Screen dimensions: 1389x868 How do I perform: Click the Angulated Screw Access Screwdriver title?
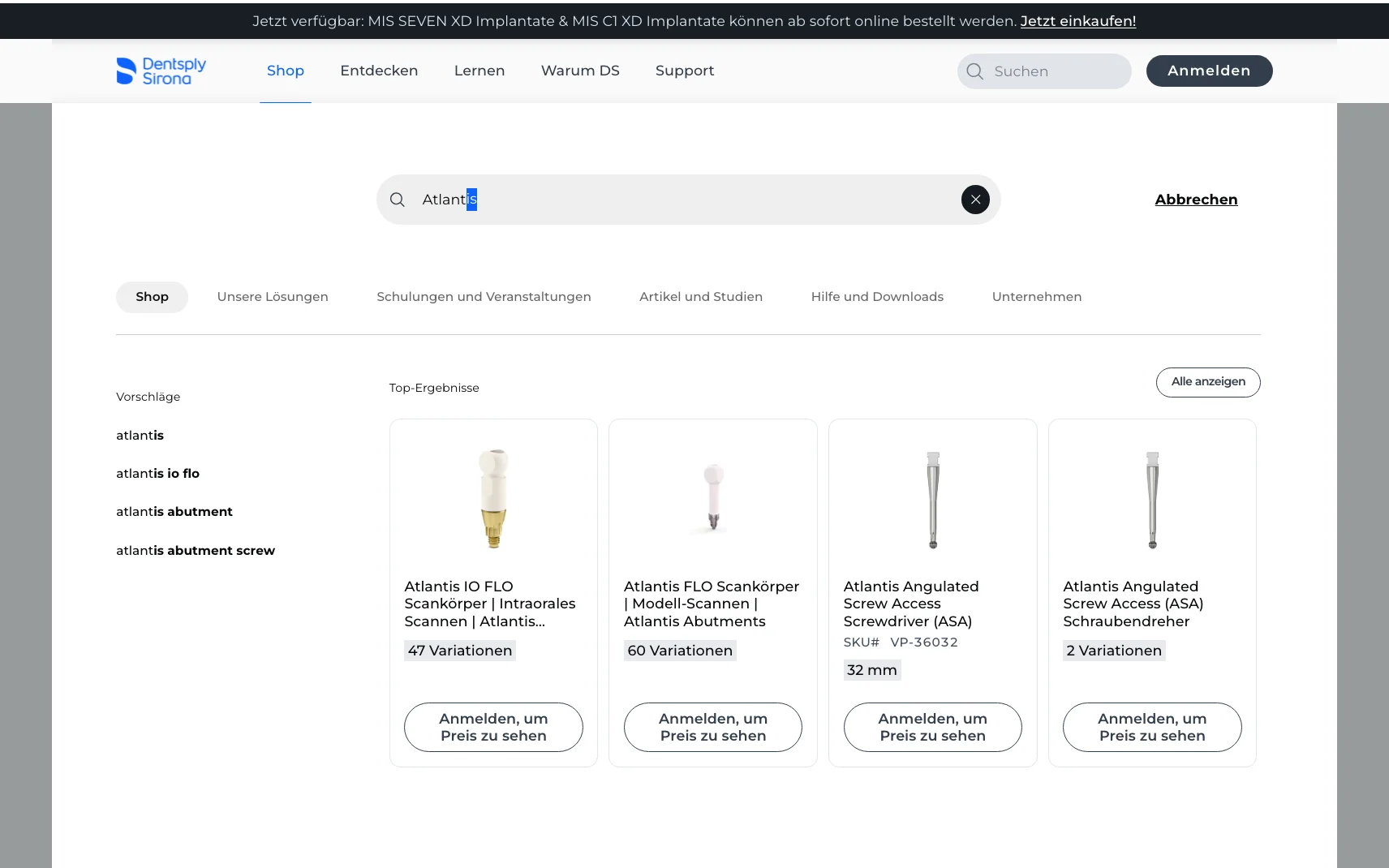click(911, 604)
